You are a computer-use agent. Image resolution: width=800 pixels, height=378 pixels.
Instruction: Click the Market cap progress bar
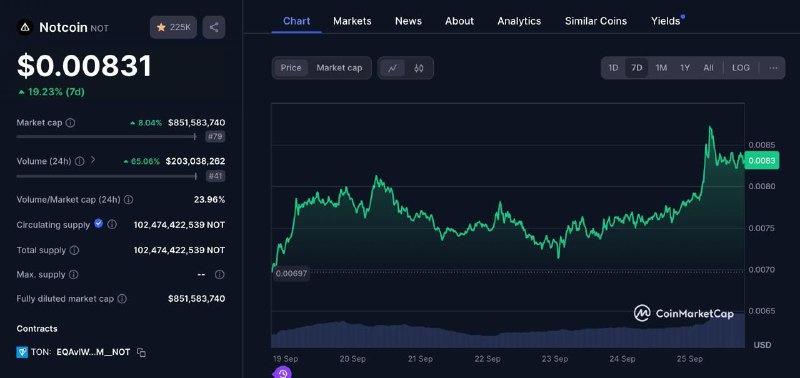[x=107, y=137]
